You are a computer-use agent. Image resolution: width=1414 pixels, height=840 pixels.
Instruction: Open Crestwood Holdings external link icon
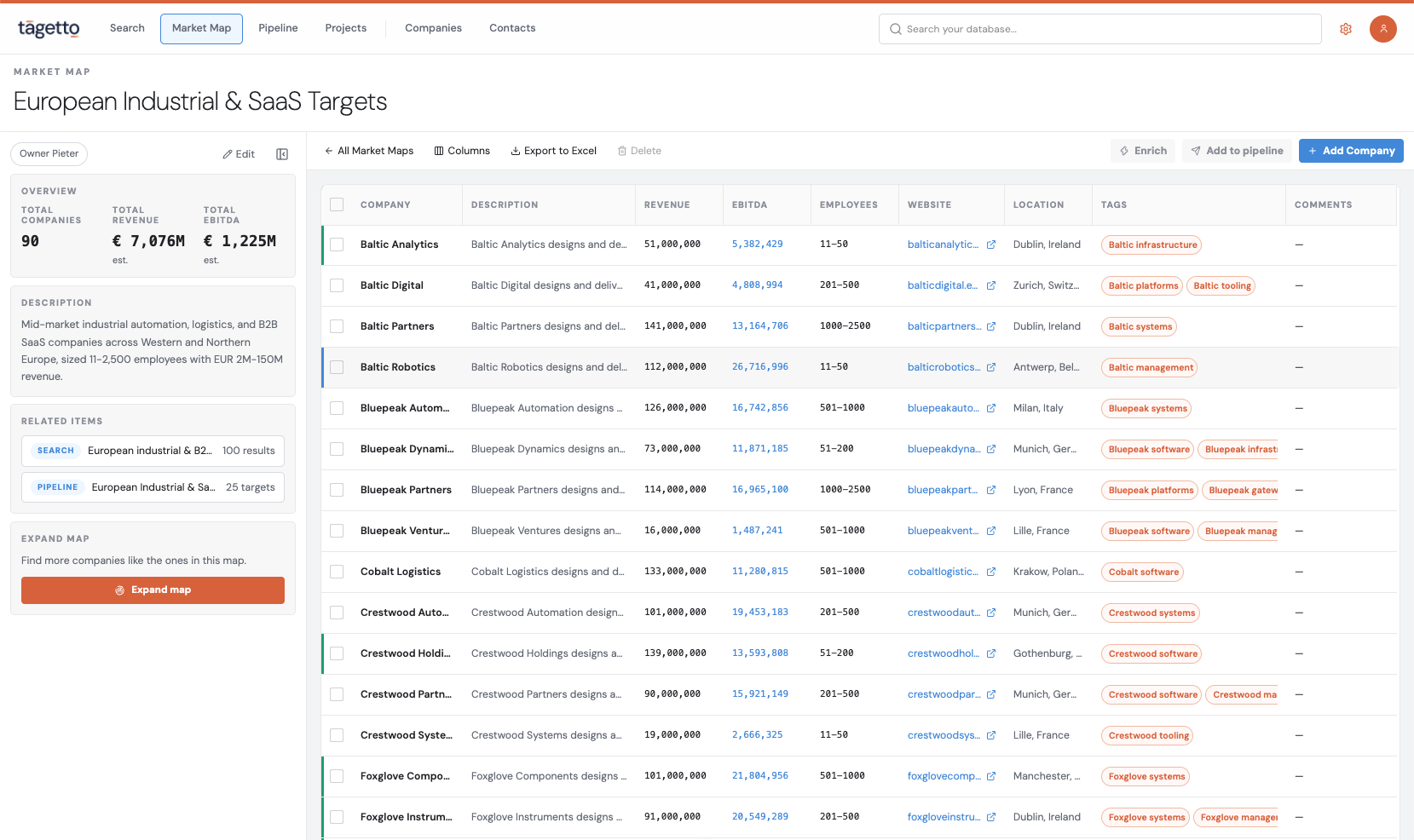(991, 653)
